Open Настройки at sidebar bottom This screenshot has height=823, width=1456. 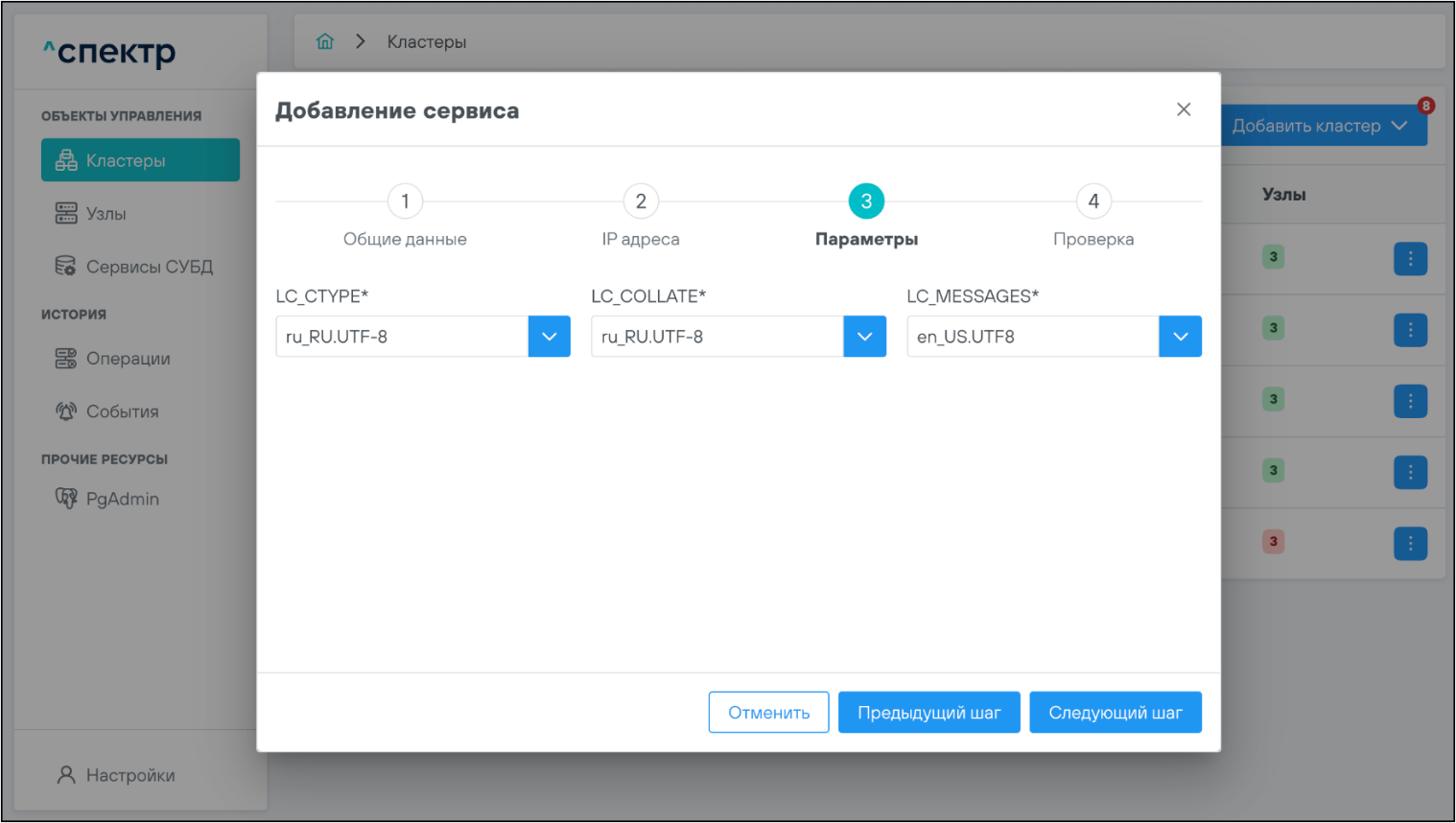click(x=130, y=775)
